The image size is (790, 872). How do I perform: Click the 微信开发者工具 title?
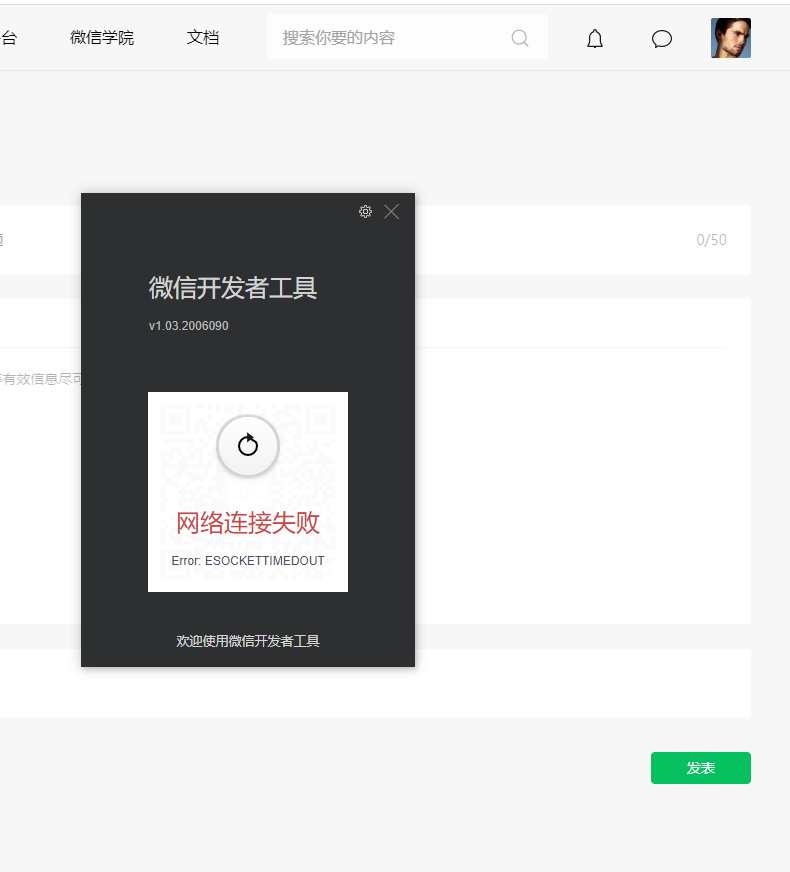[x=233, y=288]
